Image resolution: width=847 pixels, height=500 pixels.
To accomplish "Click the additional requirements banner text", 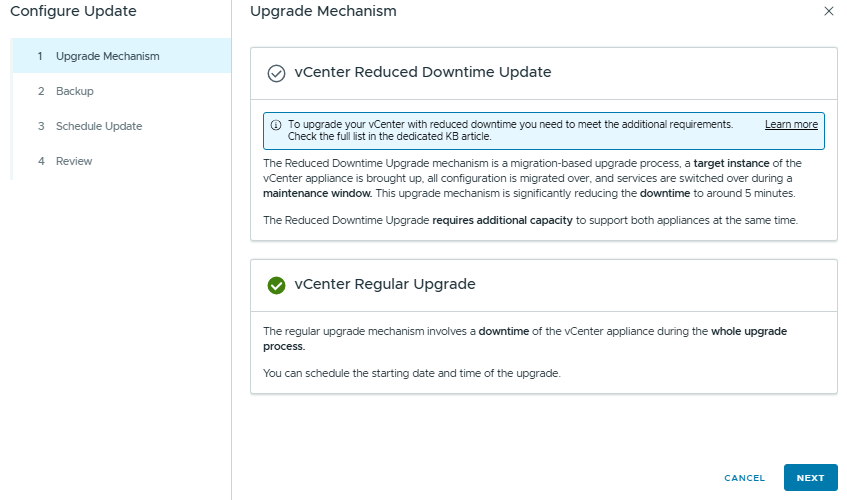I will click(x=510, y=130).
